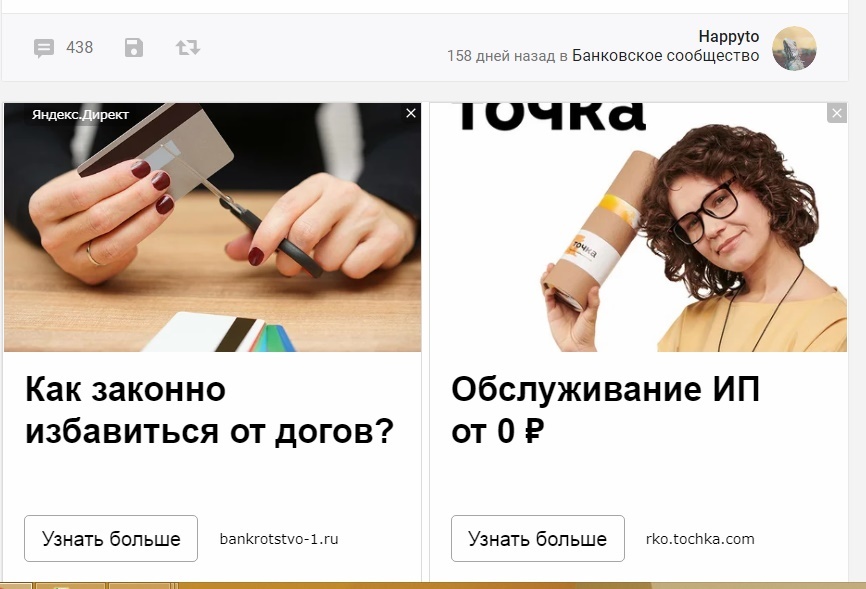The width and height of the screenshot is (866, 589).
Task: Click the 438 comments count
Action: (80, 48)
